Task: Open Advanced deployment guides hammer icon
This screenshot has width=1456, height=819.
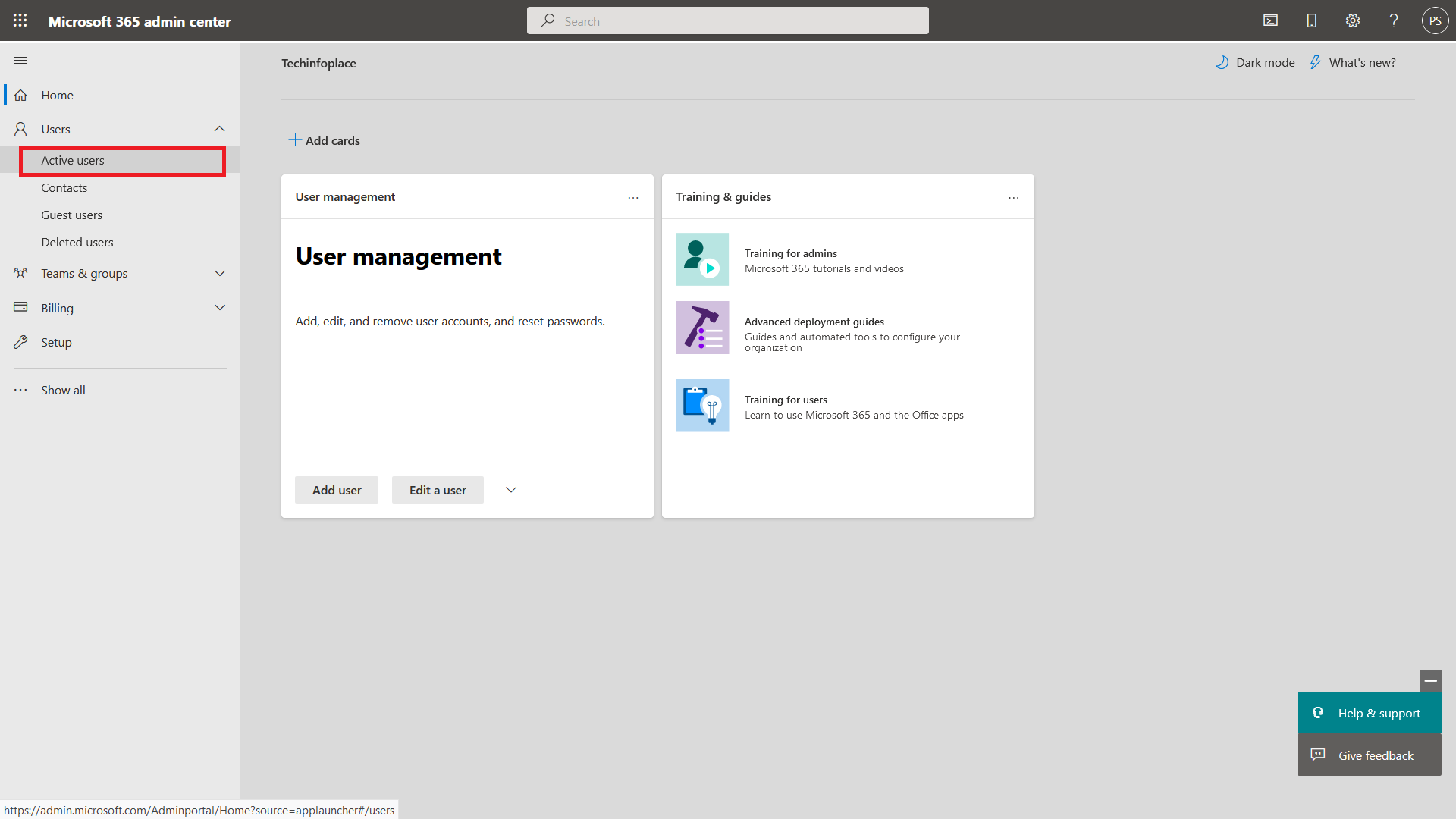Action: [x=701, y=328]
